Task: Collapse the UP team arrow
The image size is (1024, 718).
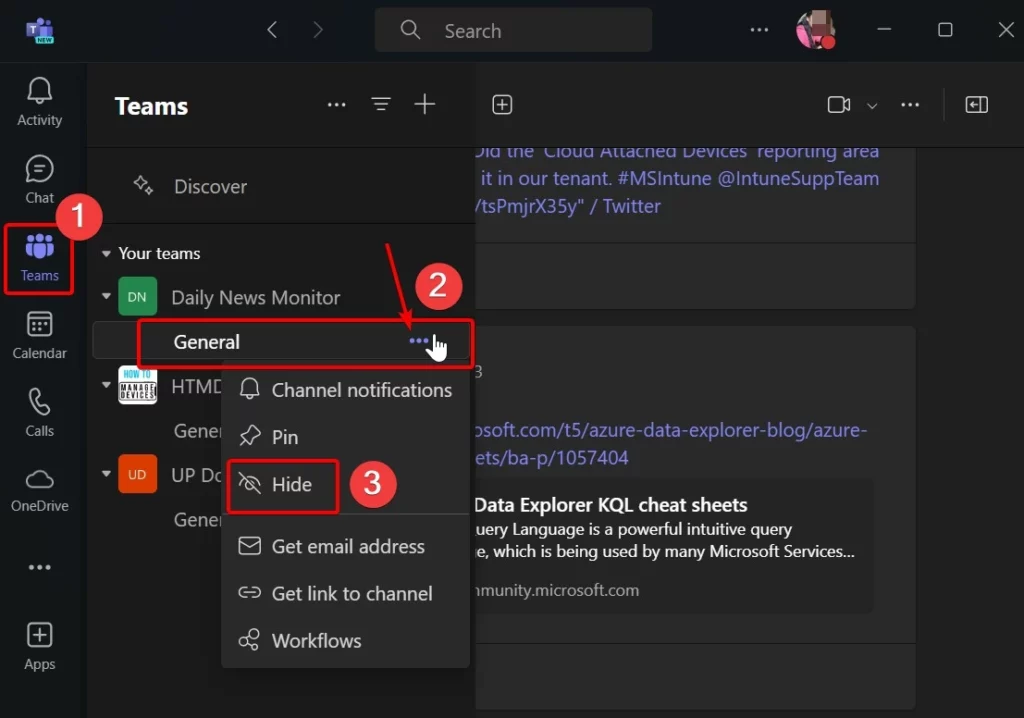Action: point(106,474)
